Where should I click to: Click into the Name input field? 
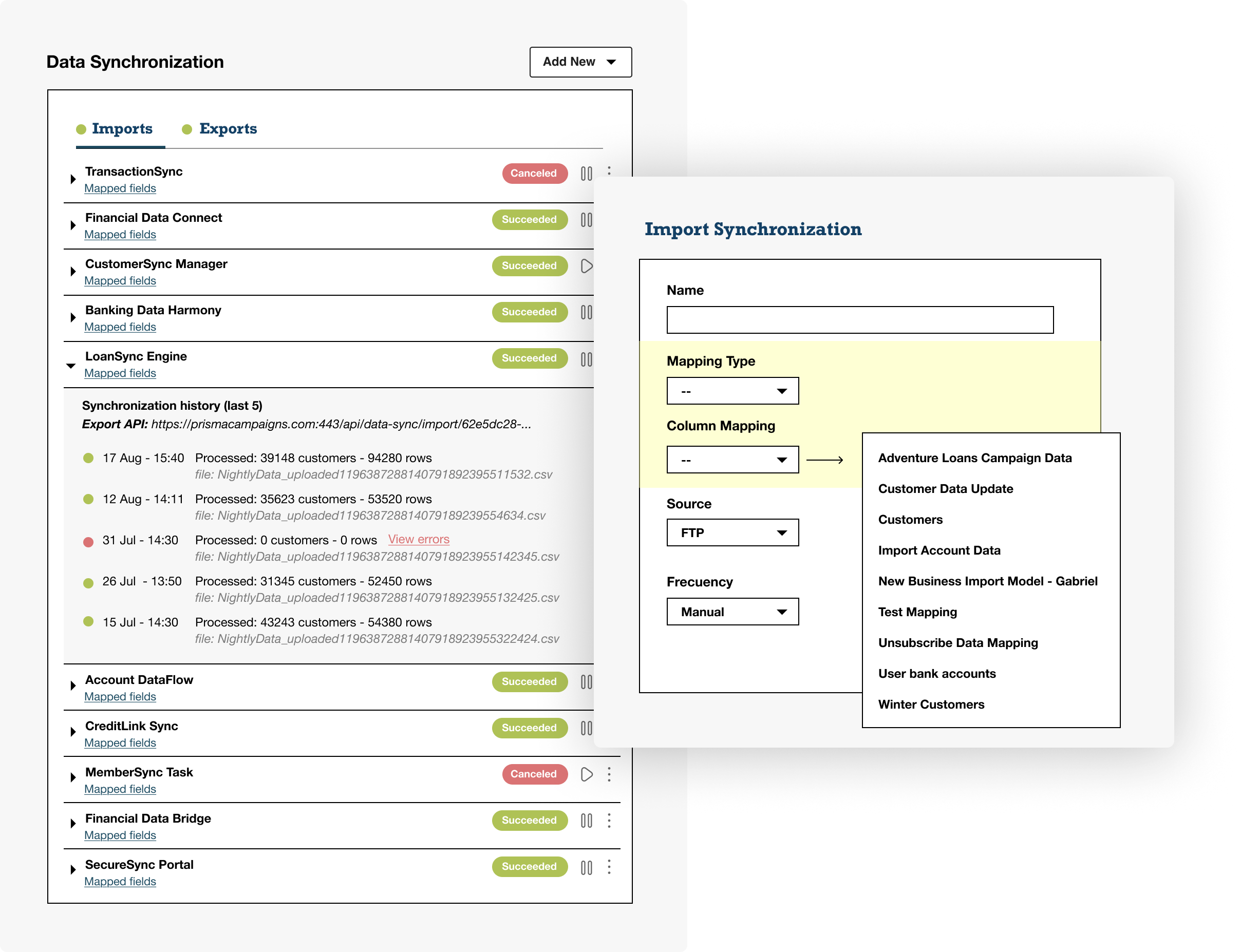click(x=860, y=320)
